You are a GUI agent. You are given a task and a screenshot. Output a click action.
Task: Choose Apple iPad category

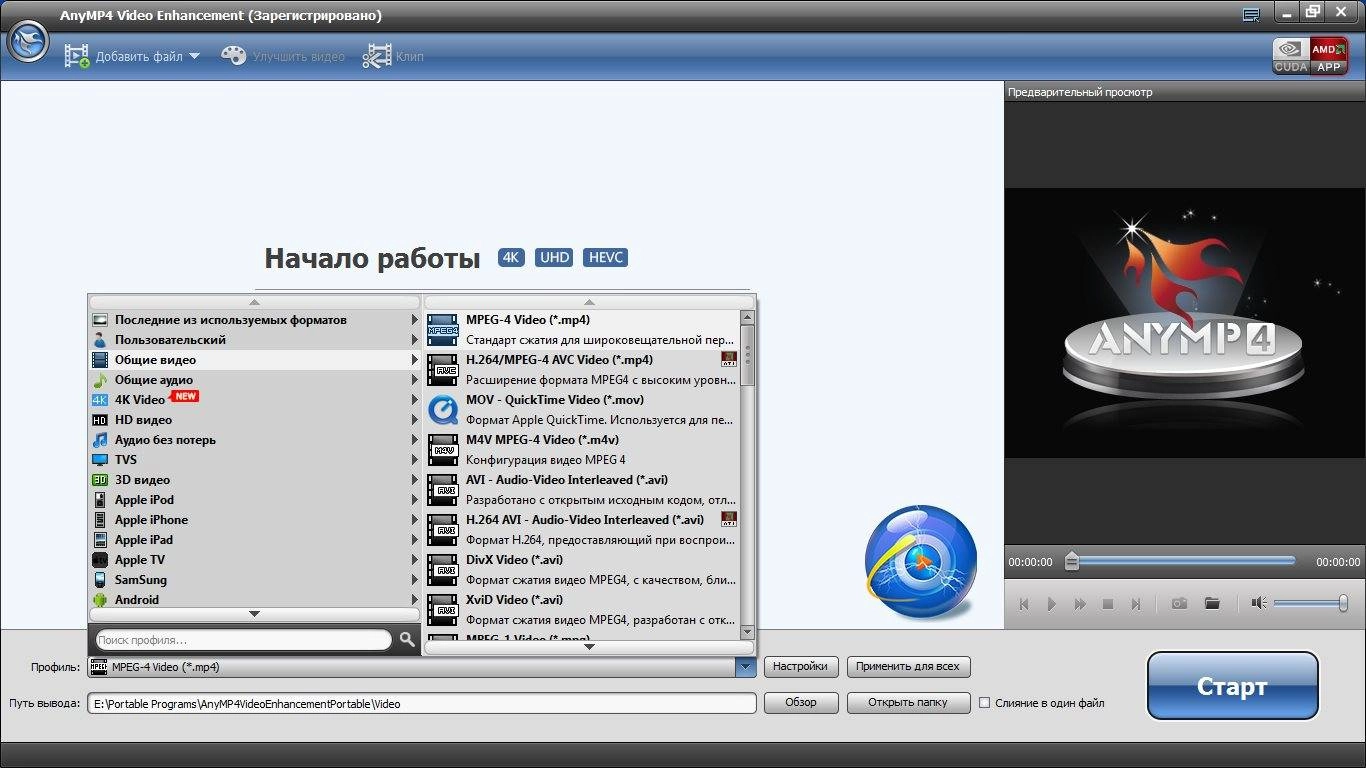[254, 540]
